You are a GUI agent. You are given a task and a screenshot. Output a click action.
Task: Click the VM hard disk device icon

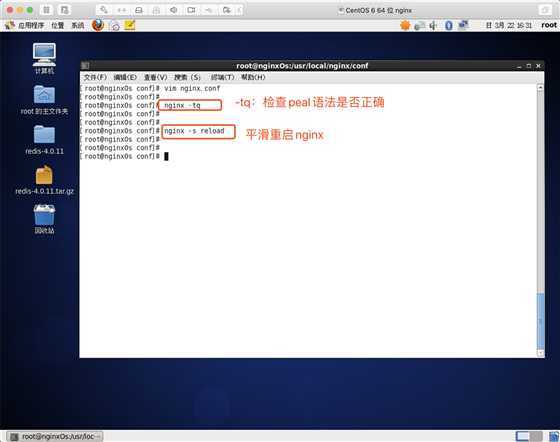point(139,10)
